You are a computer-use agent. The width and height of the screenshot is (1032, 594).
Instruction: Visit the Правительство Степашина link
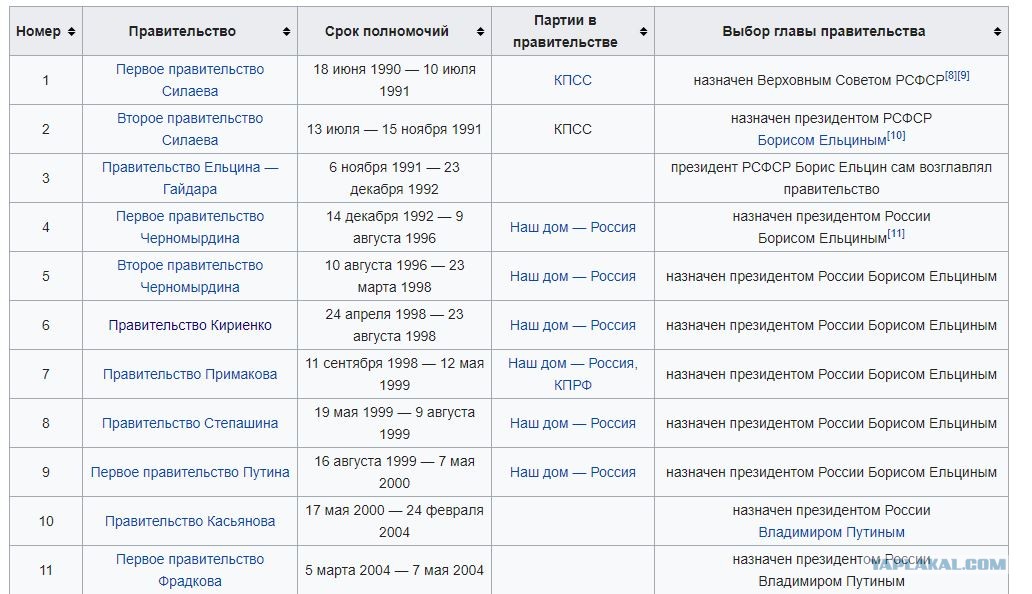point(190,423)
